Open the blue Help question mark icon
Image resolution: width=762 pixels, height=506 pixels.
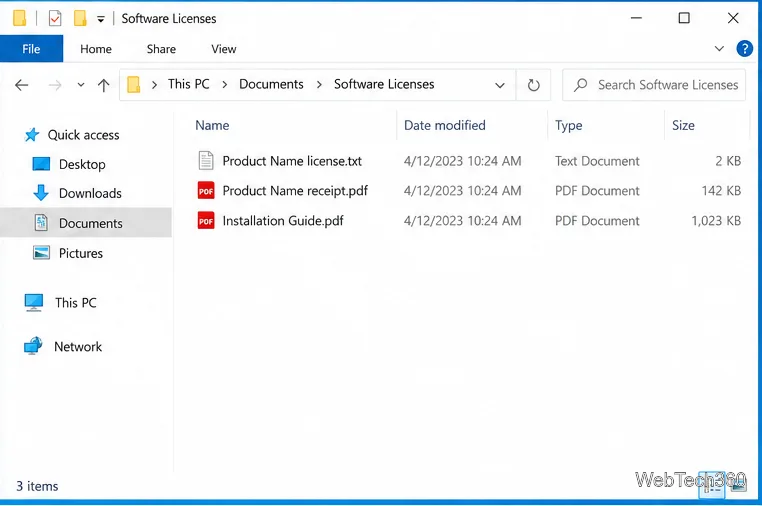click(744, 49)
